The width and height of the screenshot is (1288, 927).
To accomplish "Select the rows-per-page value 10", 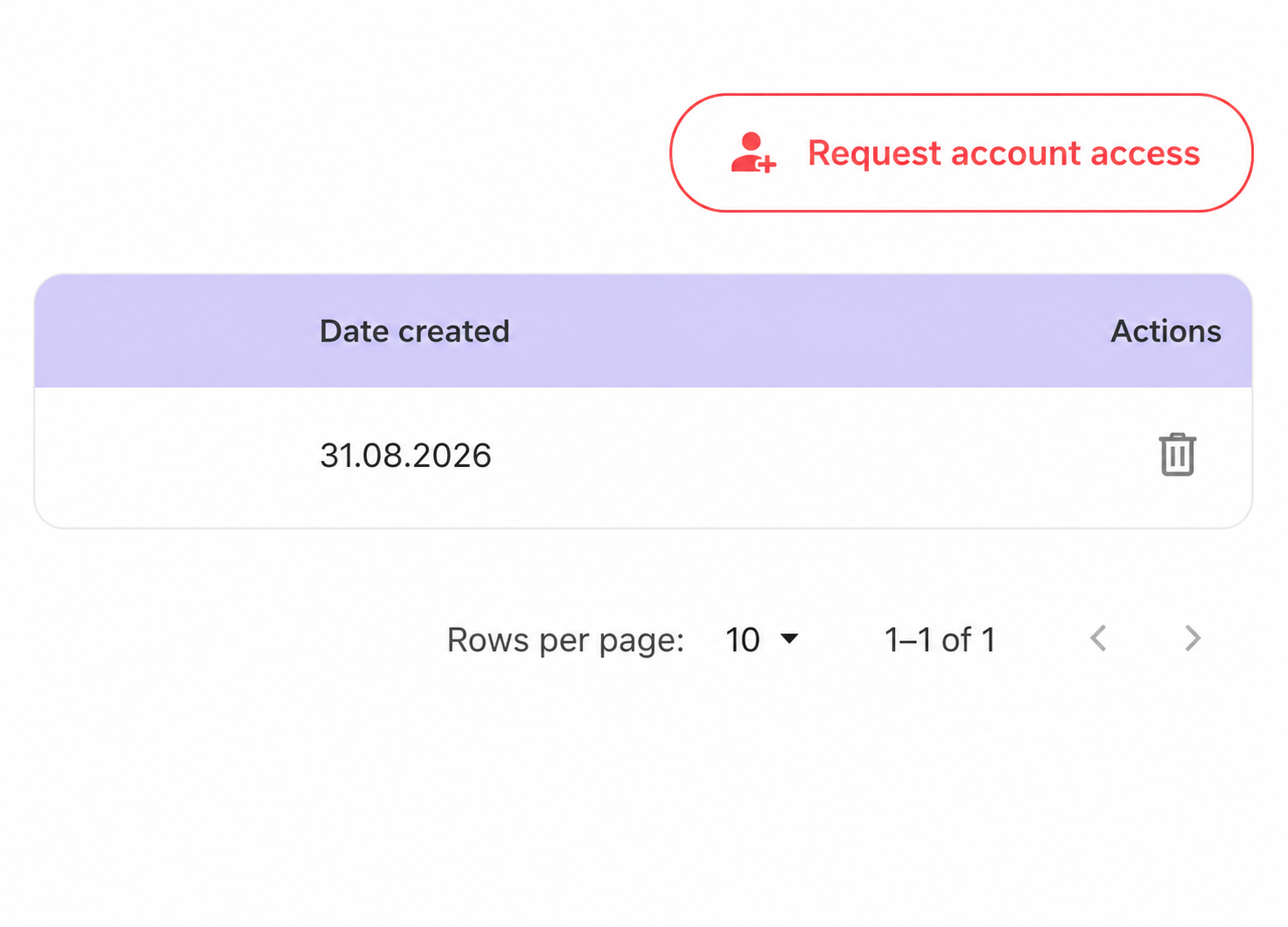I will tap(742, 640).
